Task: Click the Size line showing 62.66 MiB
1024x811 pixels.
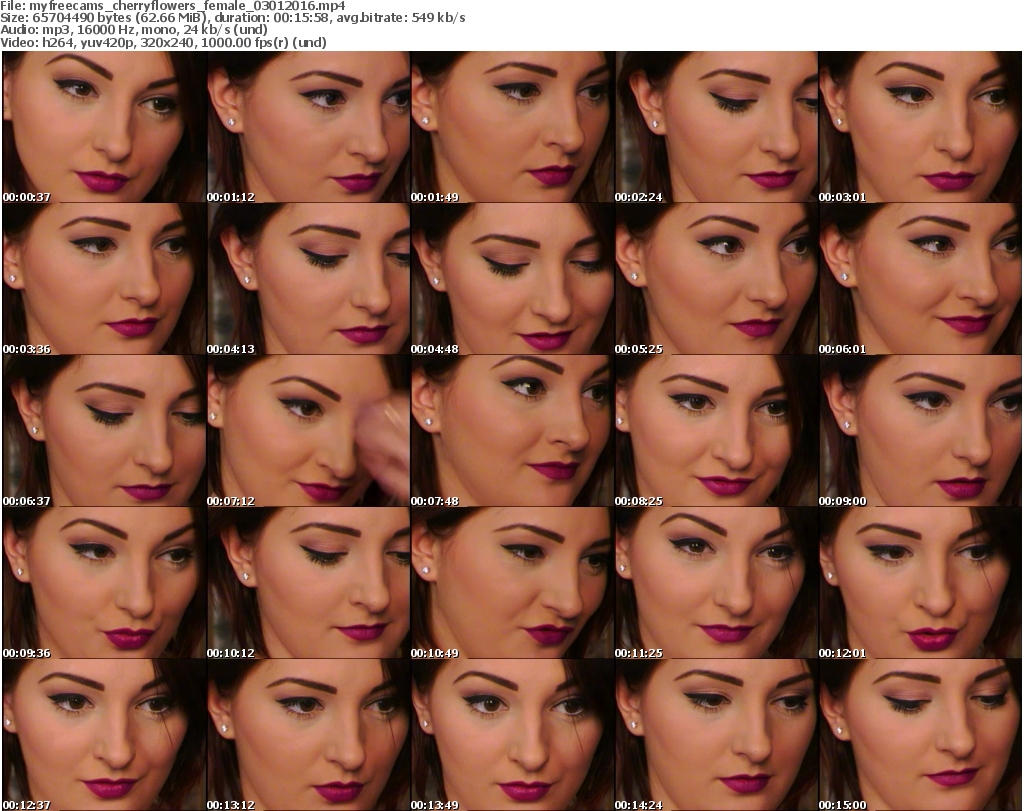Action: 233,18
